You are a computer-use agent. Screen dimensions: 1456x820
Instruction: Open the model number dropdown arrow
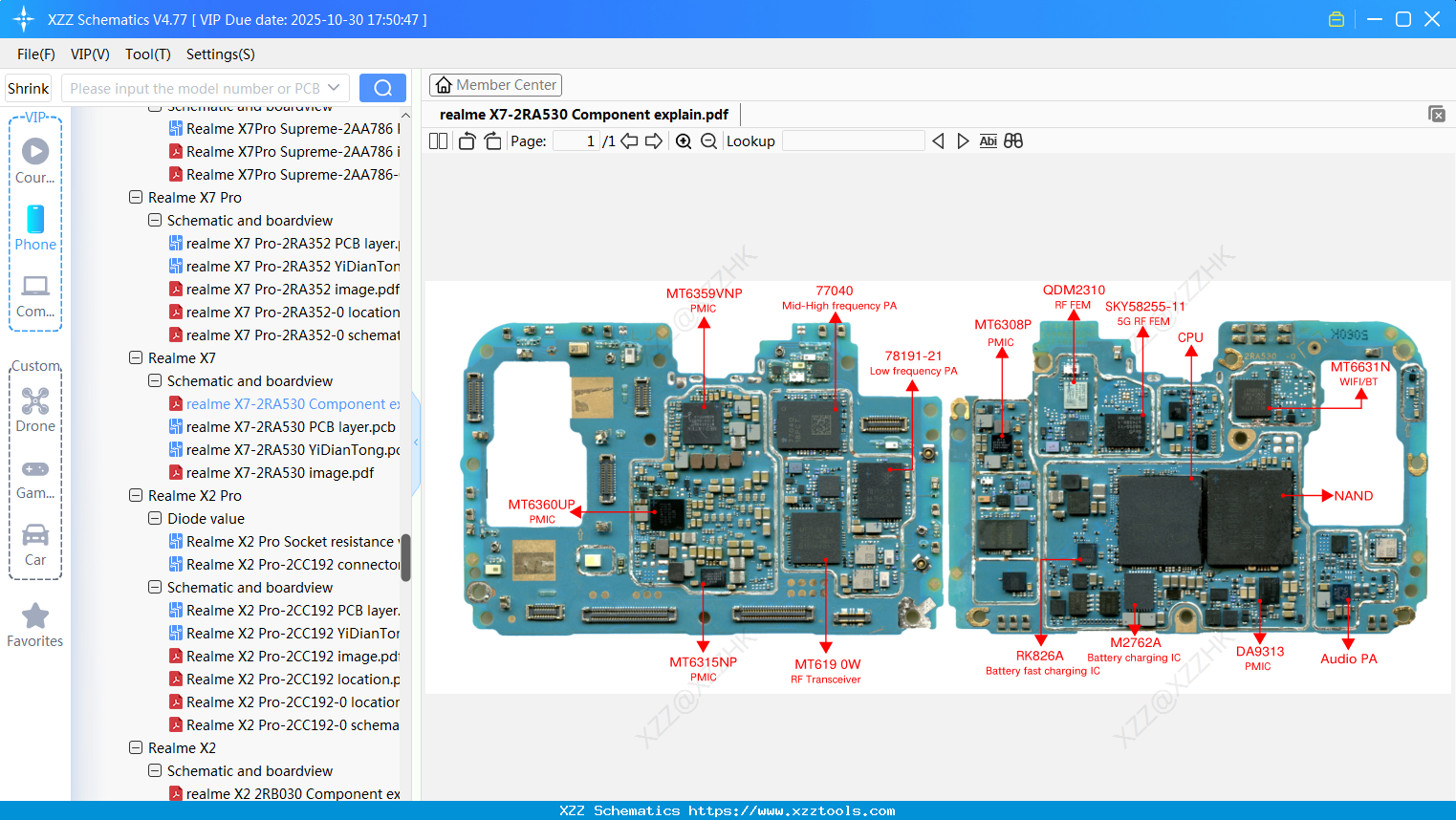pos(334,88)
